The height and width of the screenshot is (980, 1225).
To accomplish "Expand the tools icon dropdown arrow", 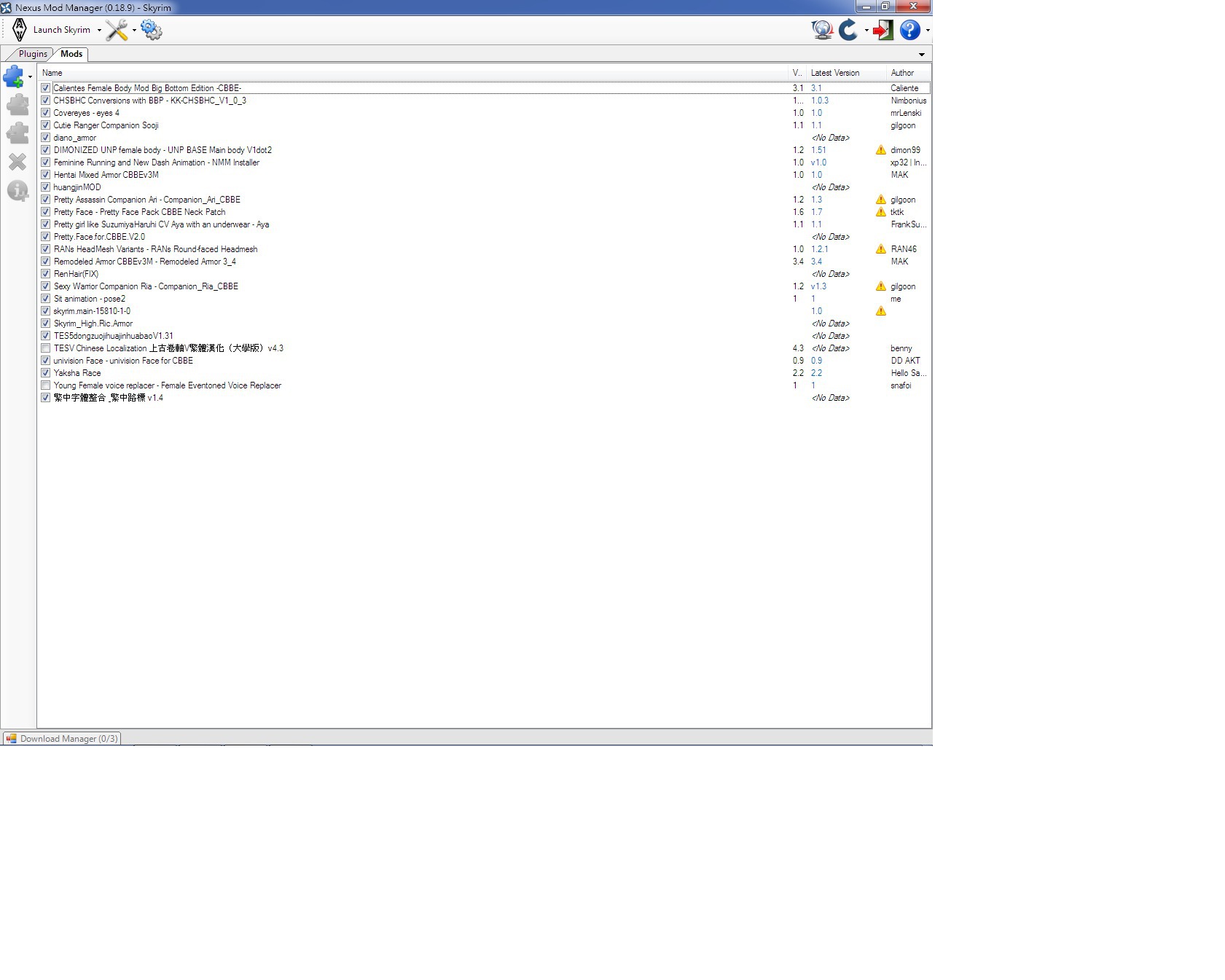I will coord(134,31).
